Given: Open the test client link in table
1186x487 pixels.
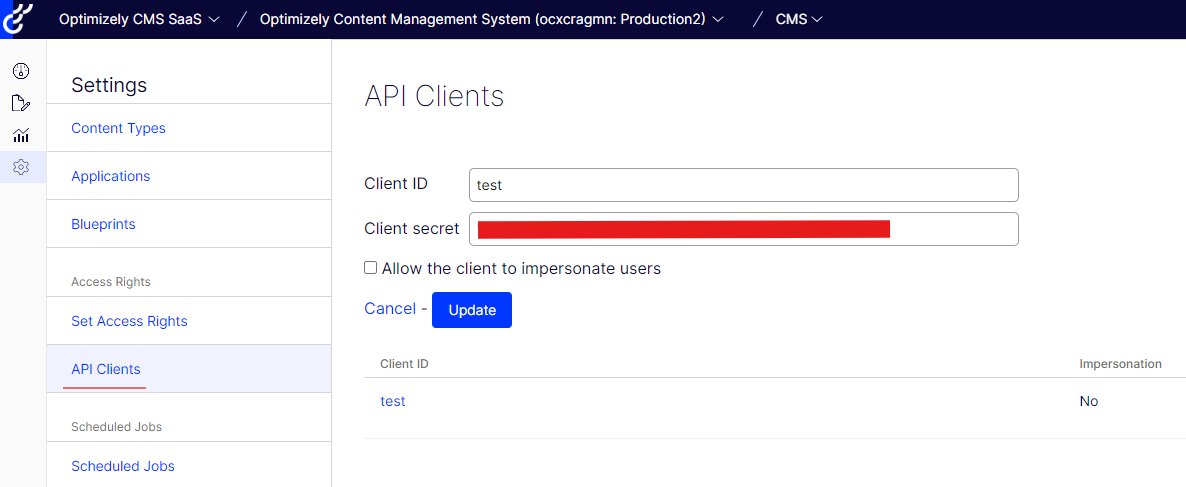Looking at the screenshot, I should click(393, 401).
